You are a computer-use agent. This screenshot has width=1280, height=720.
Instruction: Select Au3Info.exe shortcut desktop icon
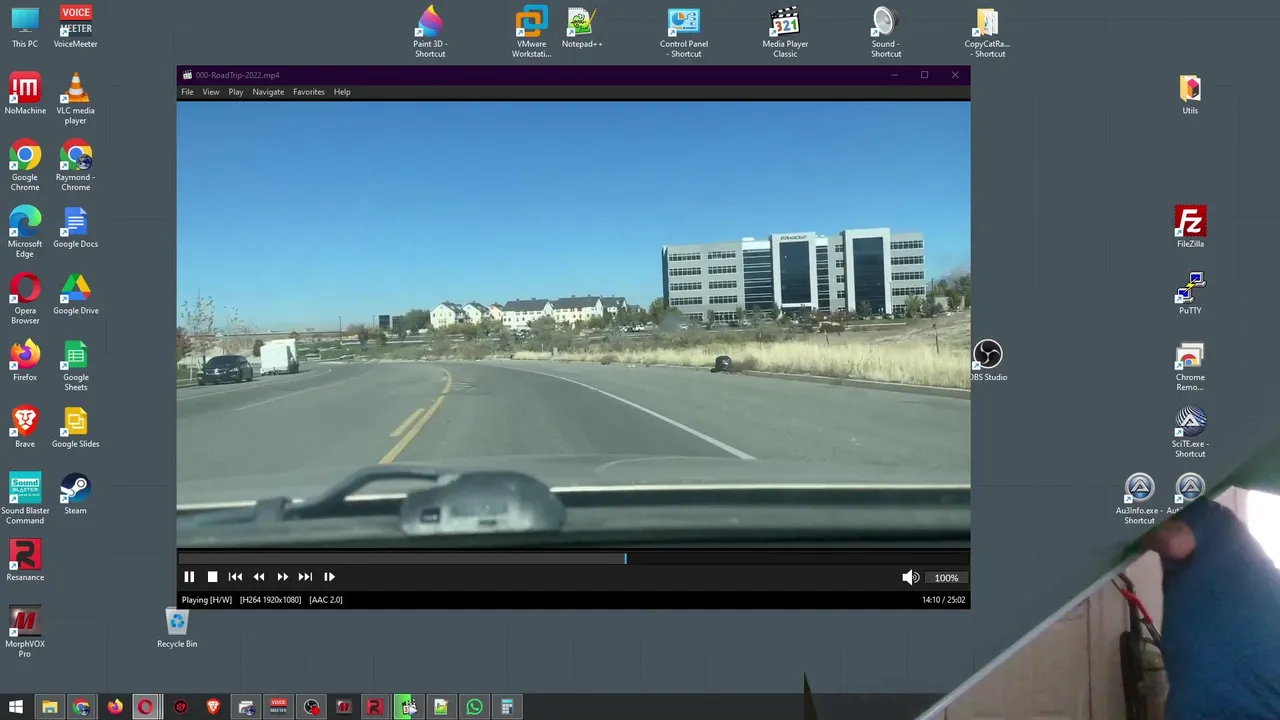(1139, 499)
